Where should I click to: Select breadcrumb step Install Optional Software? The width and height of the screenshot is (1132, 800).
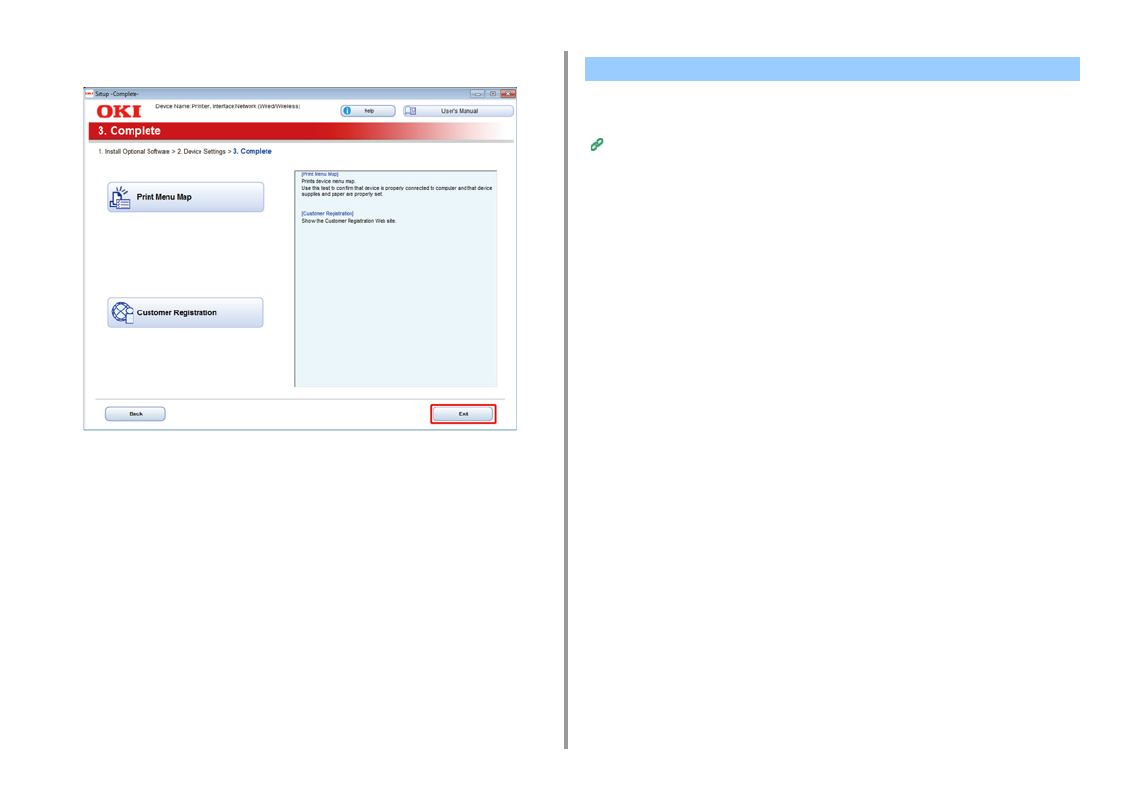[134, 151]
